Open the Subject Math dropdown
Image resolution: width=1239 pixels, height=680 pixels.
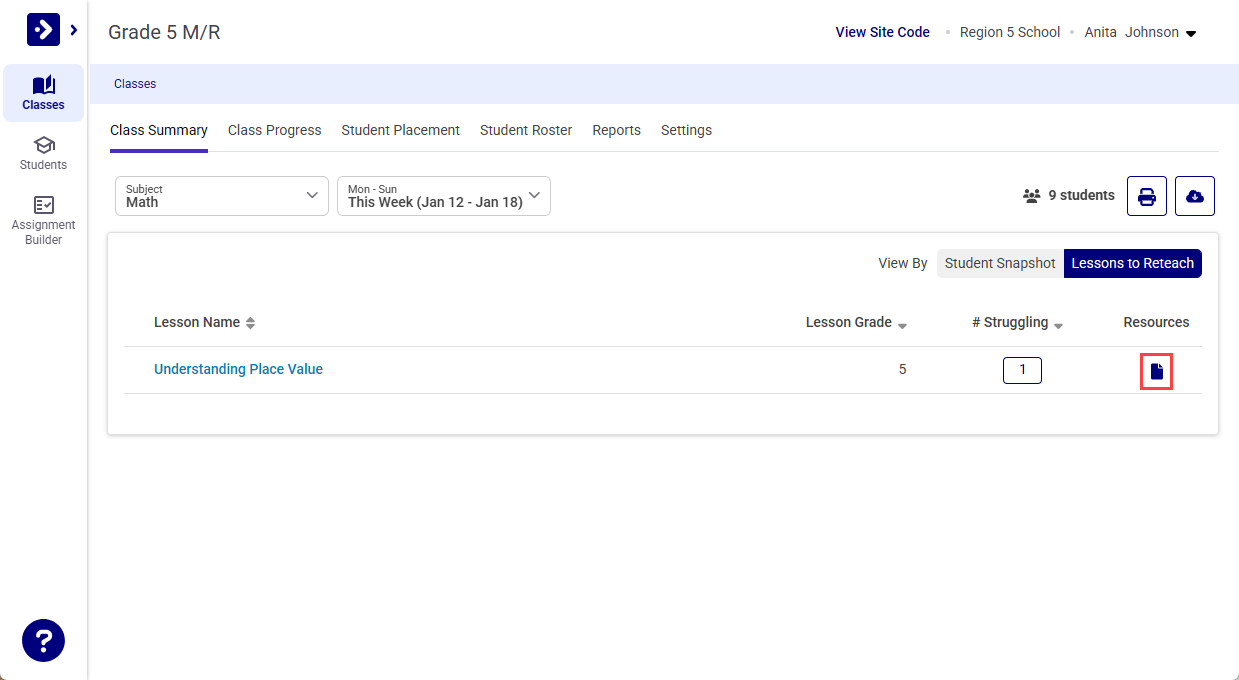click(x=222, y=196)
